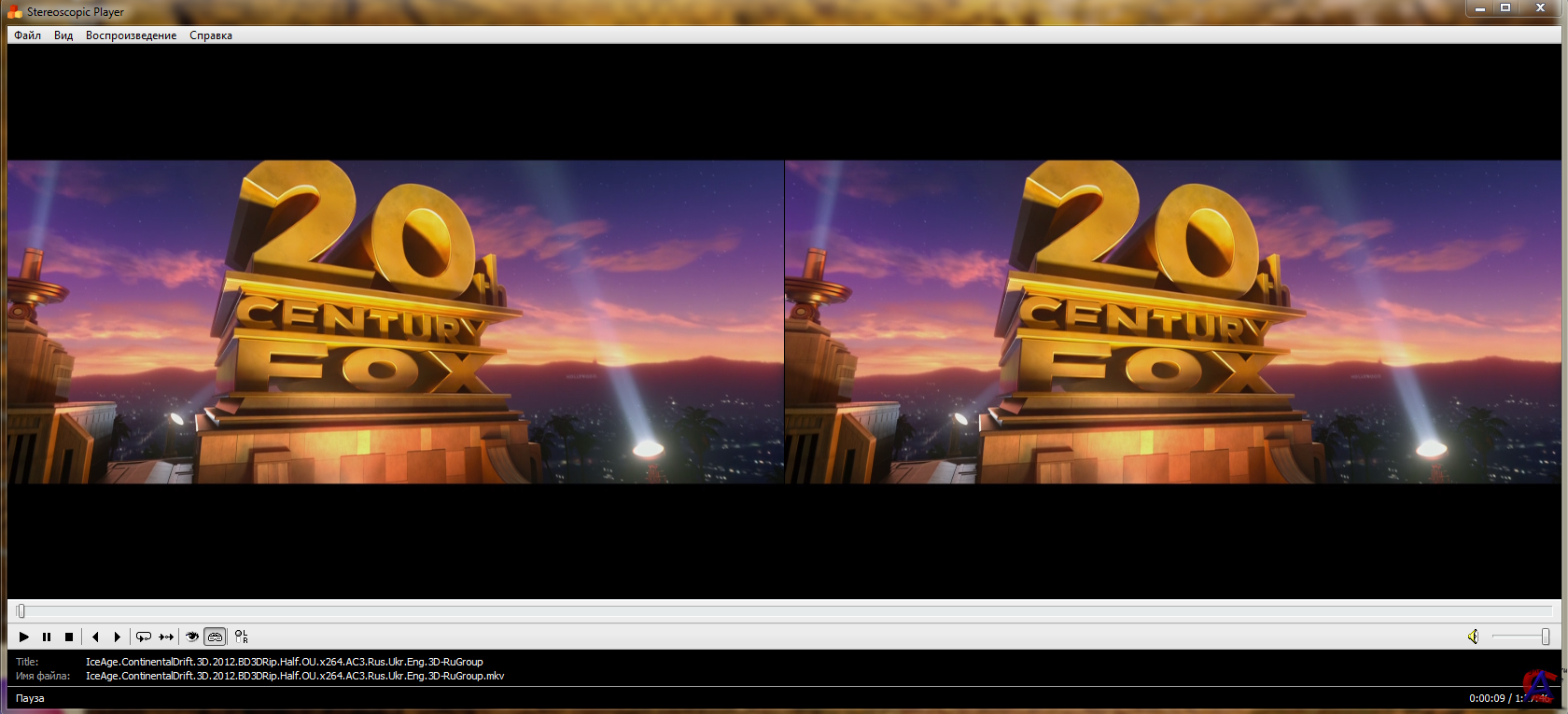This screenshot has width=1568, height=714.
Task: Open the Вид menu
Action: pyautogui.click(x=63, y=35)
